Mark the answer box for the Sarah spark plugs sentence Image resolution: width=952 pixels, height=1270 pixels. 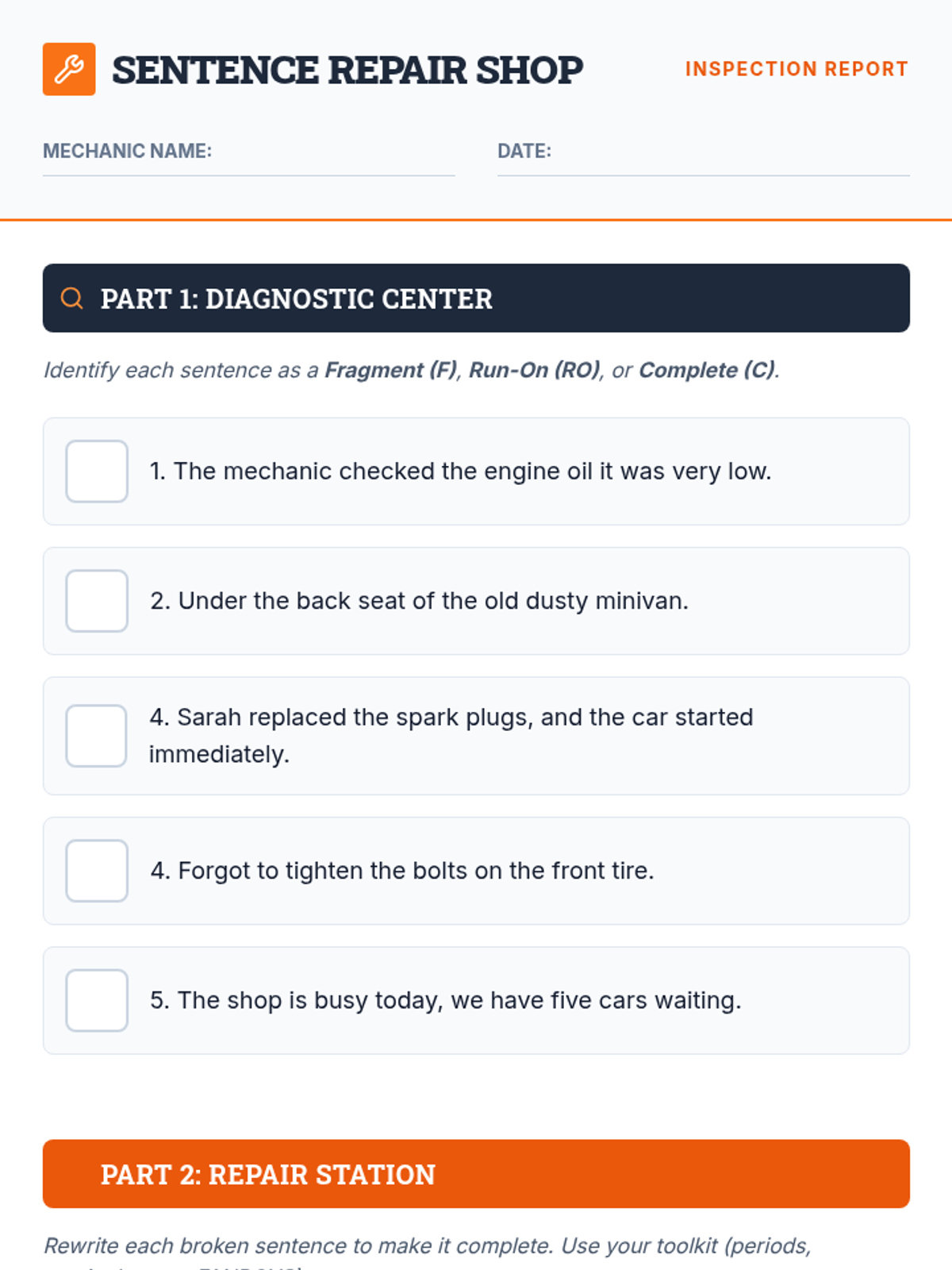click(97, 736)
